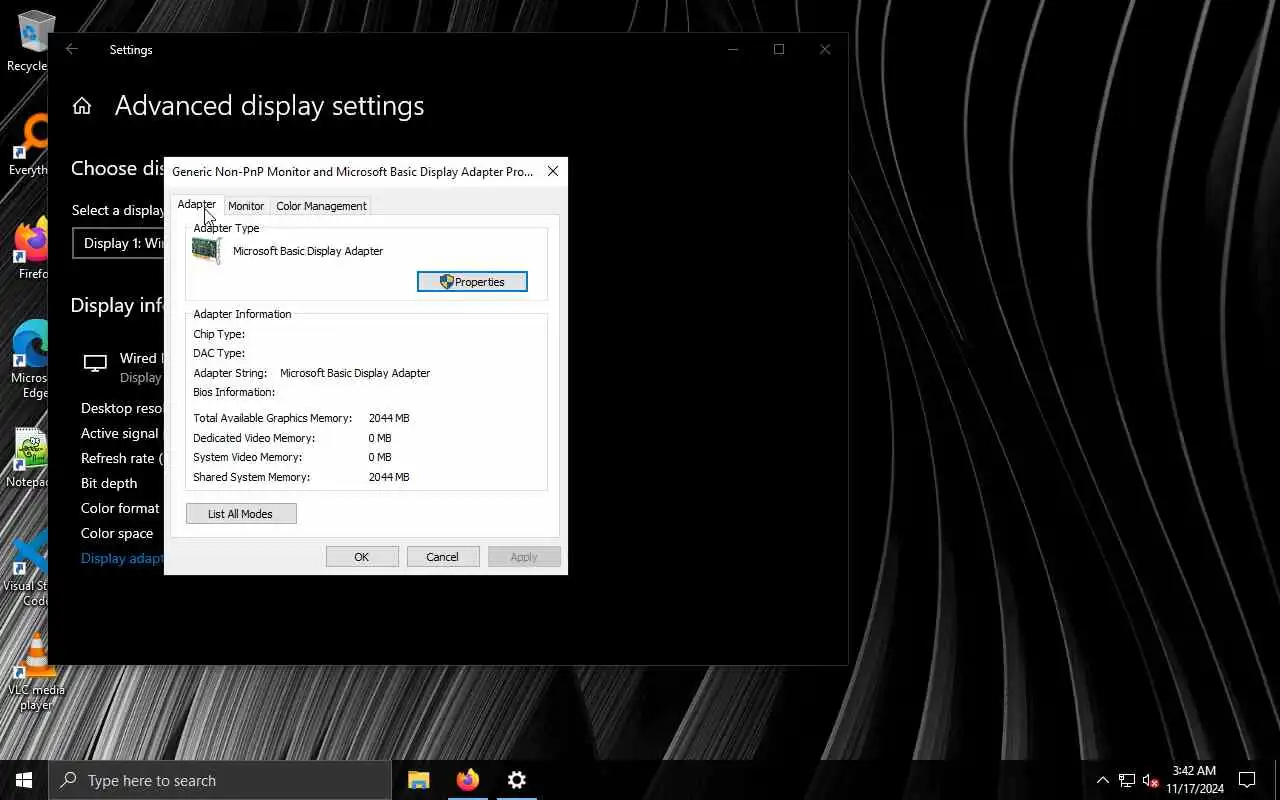Click the Settings back arrow

[x=71, y=49]
